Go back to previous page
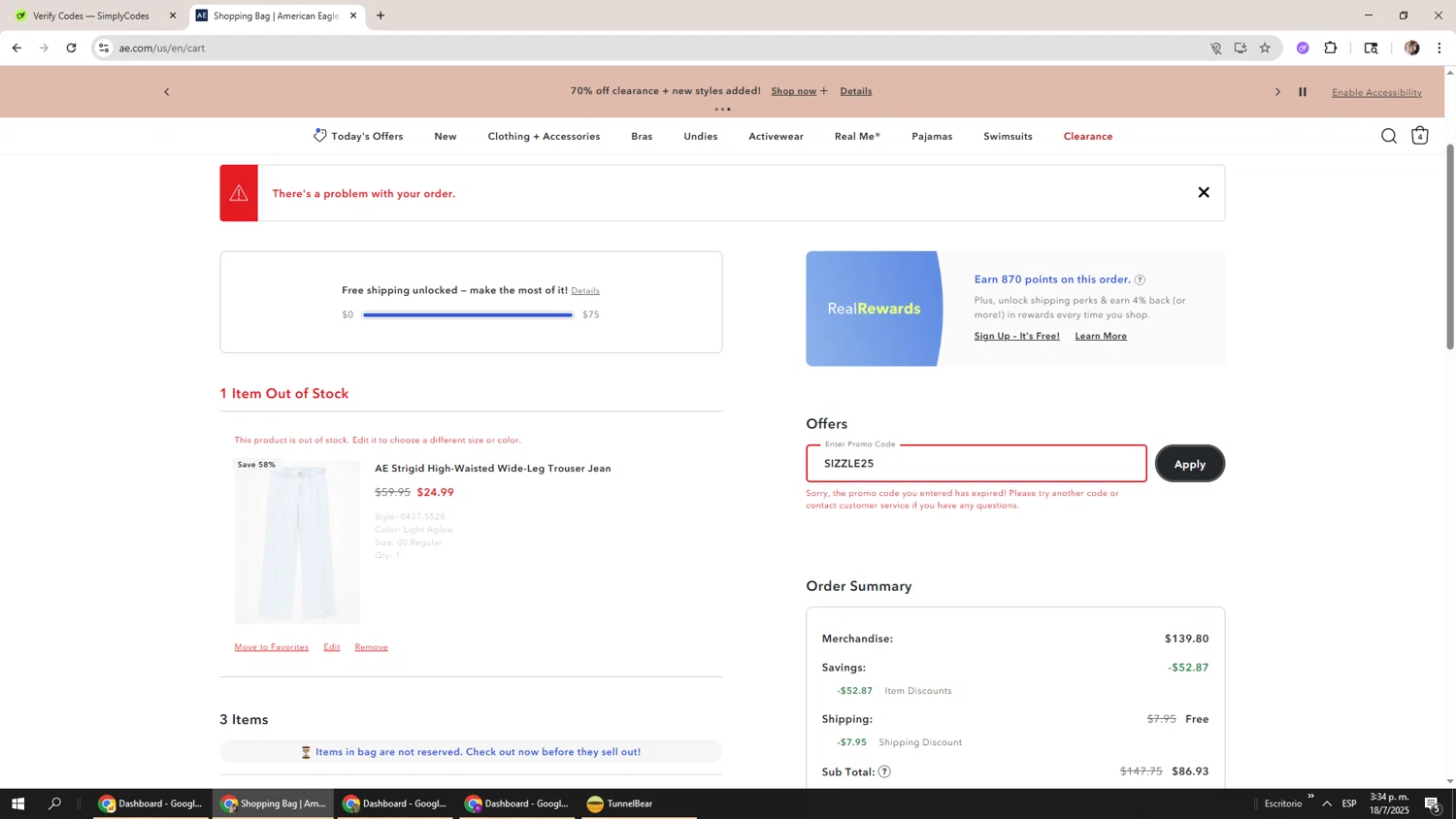The image size is (1456, 819). 17,48
